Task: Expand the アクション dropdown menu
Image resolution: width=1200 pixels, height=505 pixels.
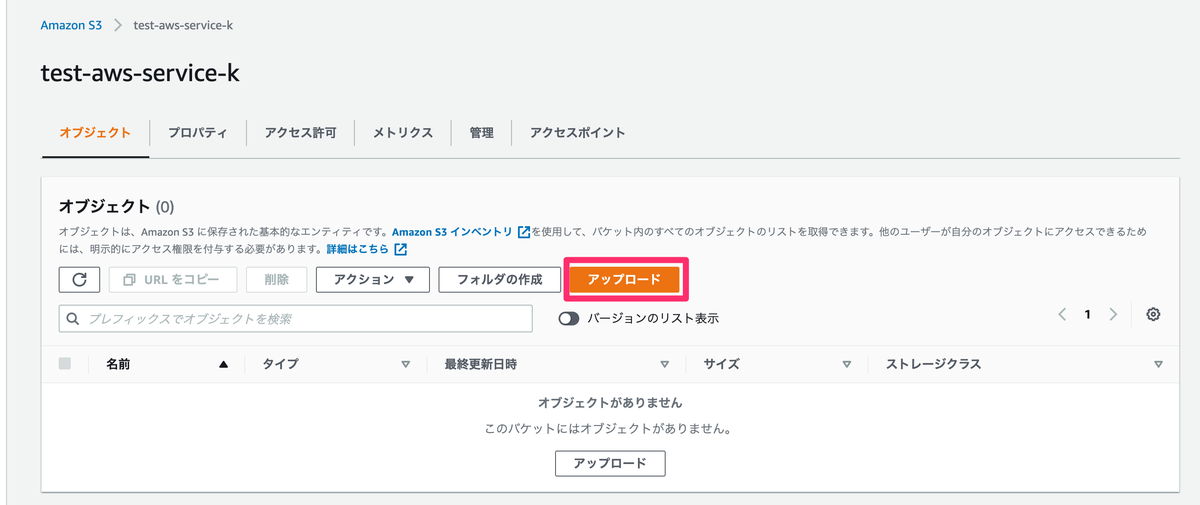Action: [372, 280]
